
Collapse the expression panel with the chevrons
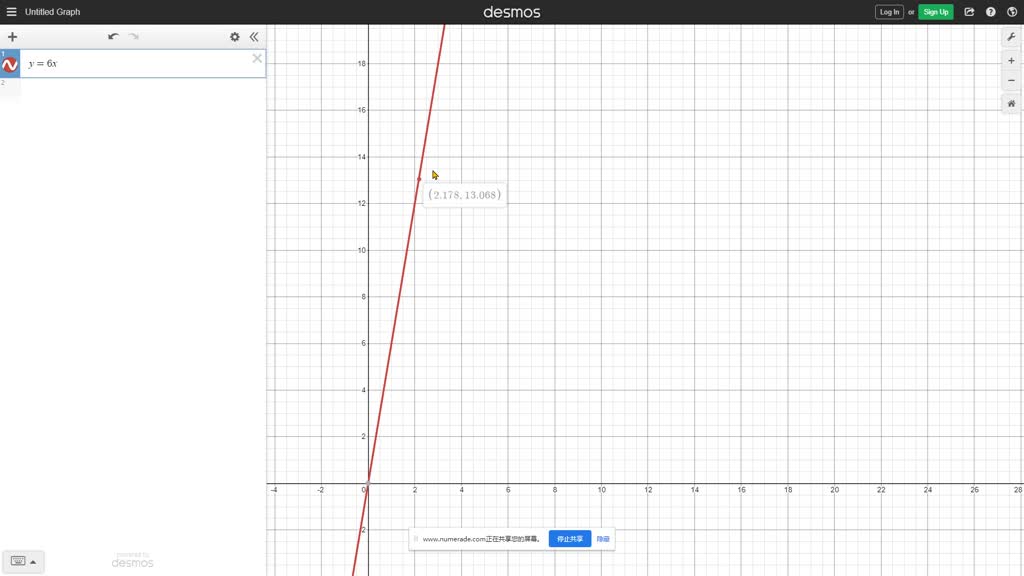point(255,36)
